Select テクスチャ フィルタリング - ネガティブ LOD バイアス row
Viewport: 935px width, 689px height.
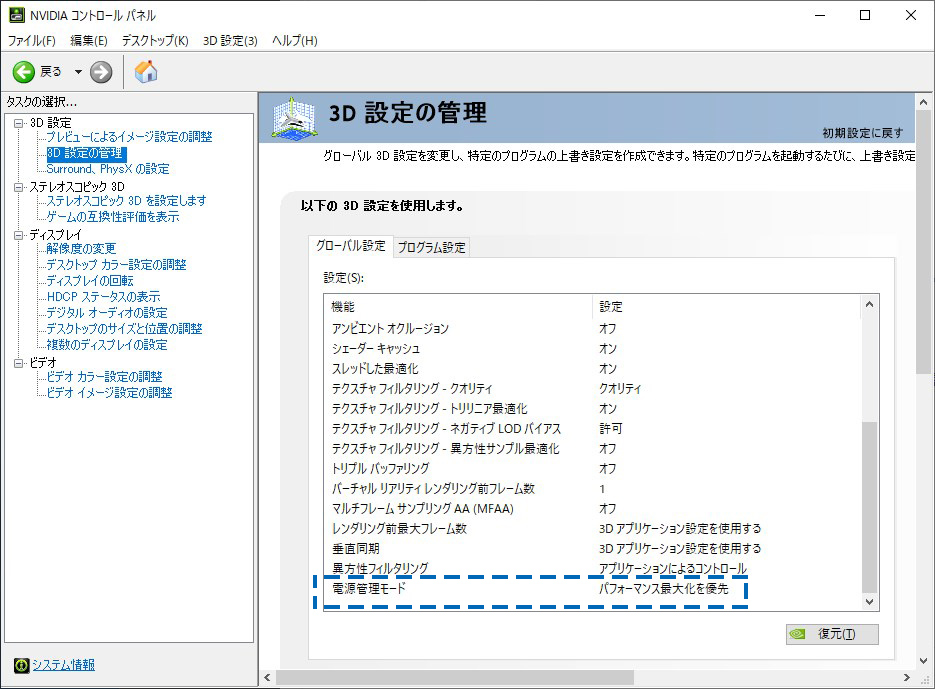[x=593, y=428]
